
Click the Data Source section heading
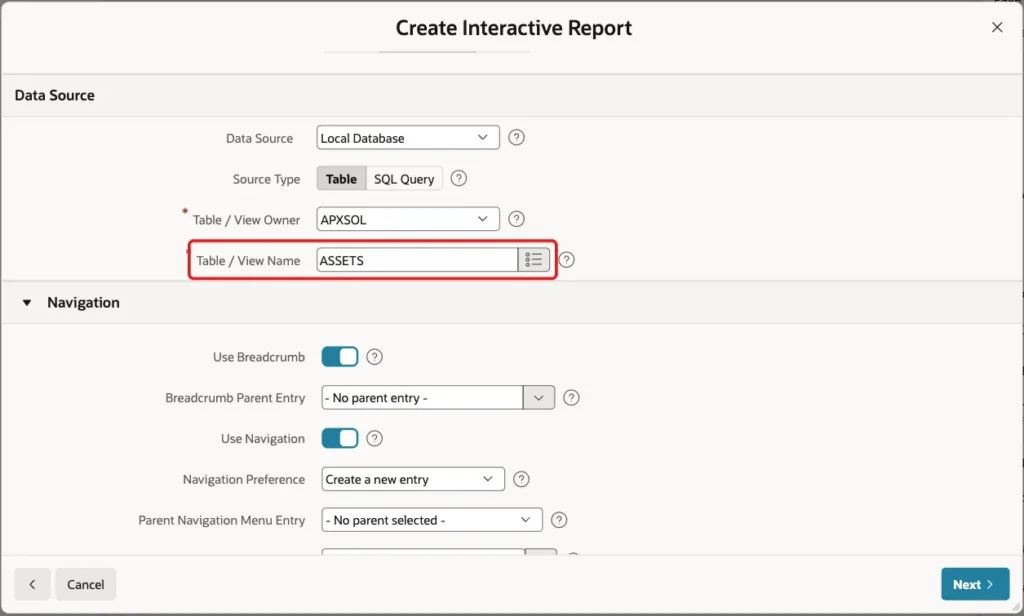click(x=55, y=95)
